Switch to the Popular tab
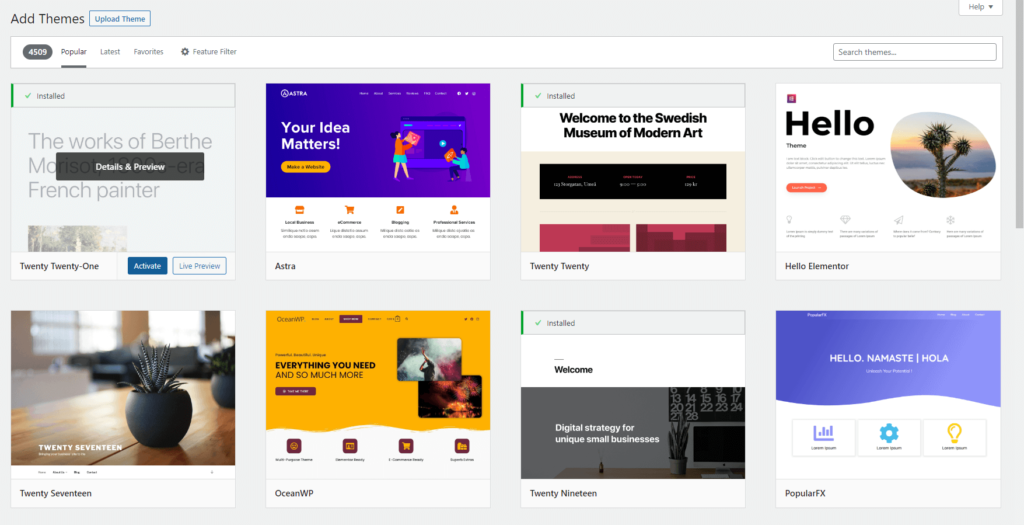Image resolution: width=1024 pixels, height=525 pixels. (74, 52)
